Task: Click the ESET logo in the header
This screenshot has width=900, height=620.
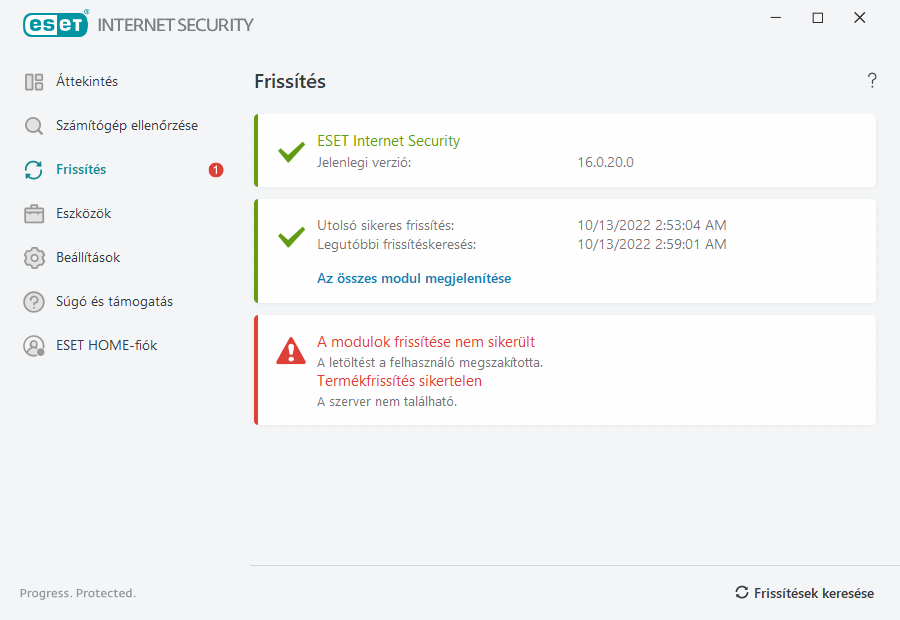Action: tap(56, 24)
